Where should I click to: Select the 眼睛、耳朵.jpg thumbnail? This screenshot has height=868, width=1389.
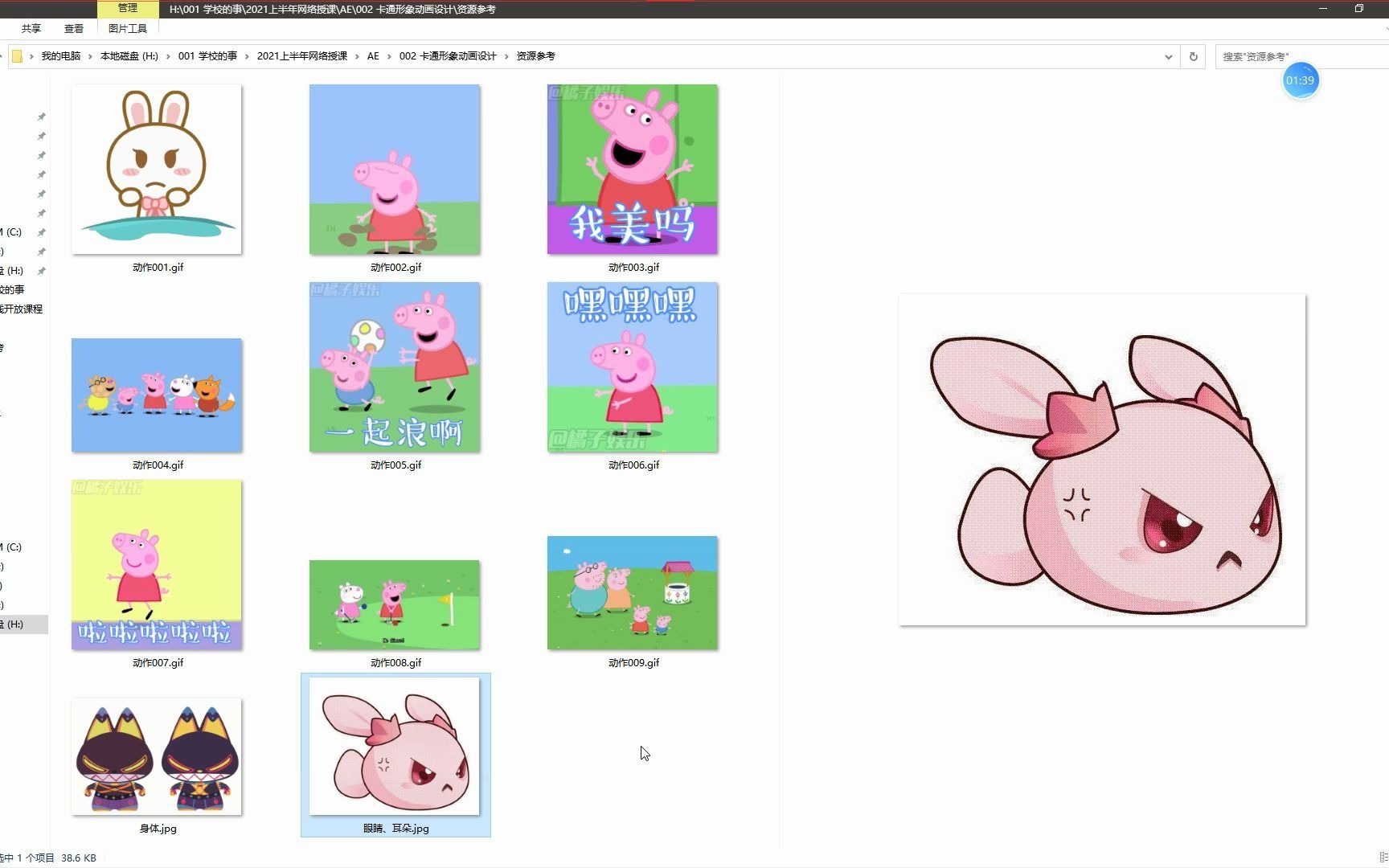[x=395, y=747]
